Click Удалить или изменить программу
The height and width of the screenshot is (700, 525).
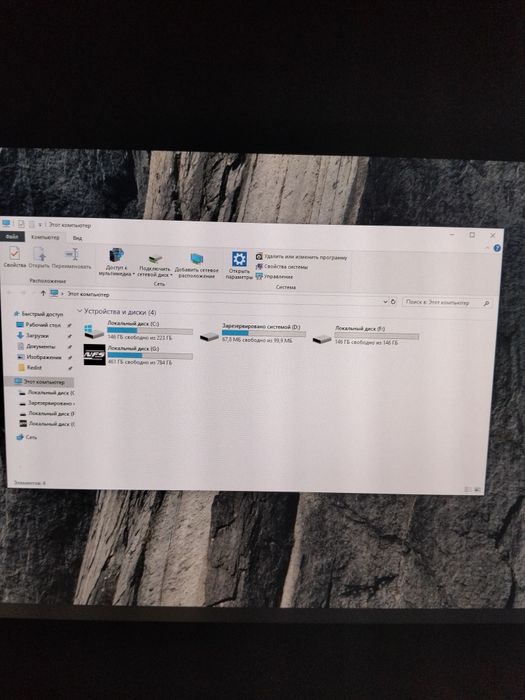point(301,257)
